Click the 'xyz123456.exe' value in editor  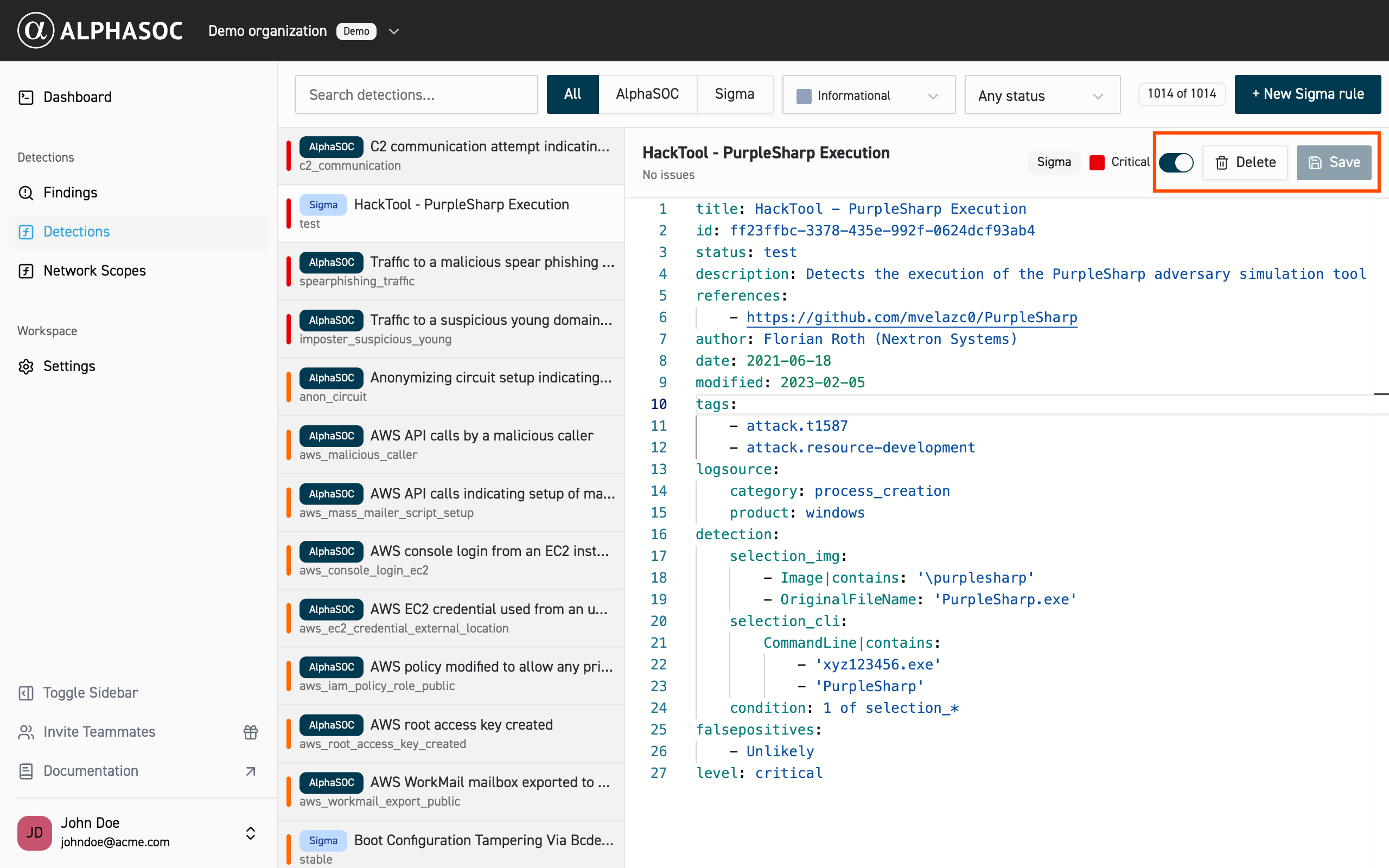click(877, 665)
